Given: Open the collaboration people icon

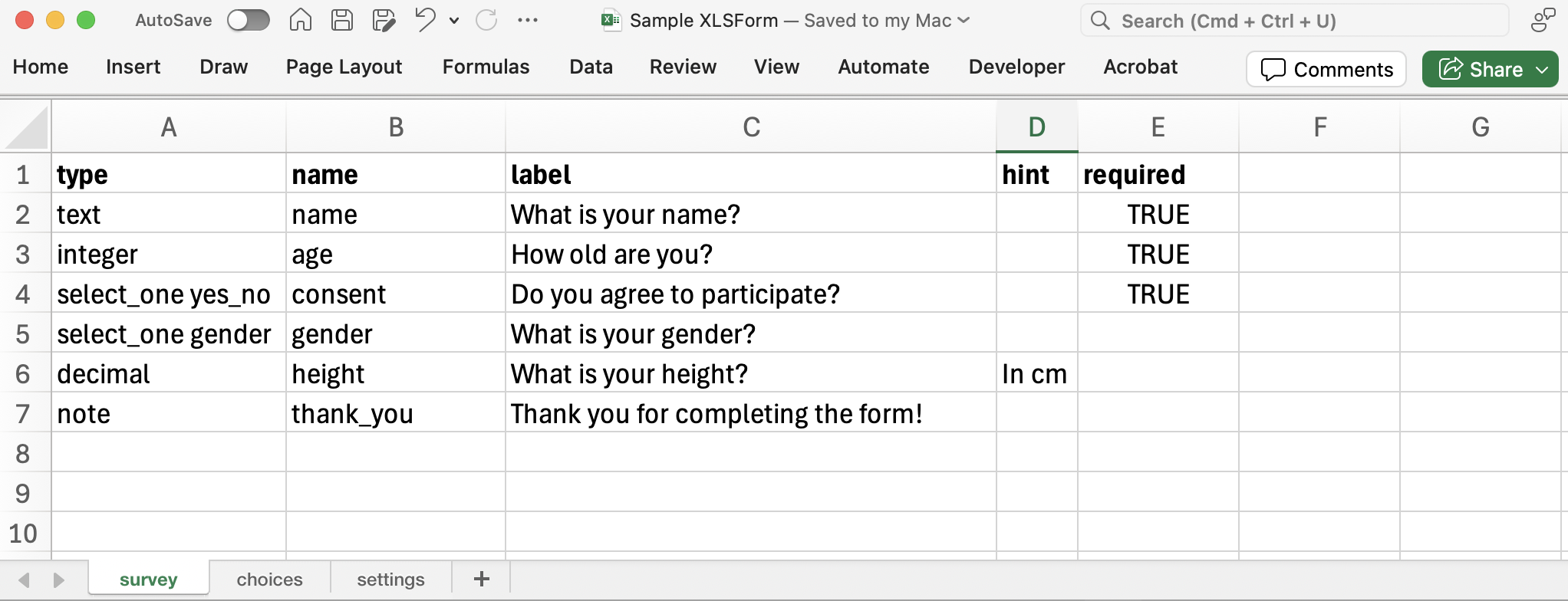Looking at the screenshot, I should click(1542, 20).
